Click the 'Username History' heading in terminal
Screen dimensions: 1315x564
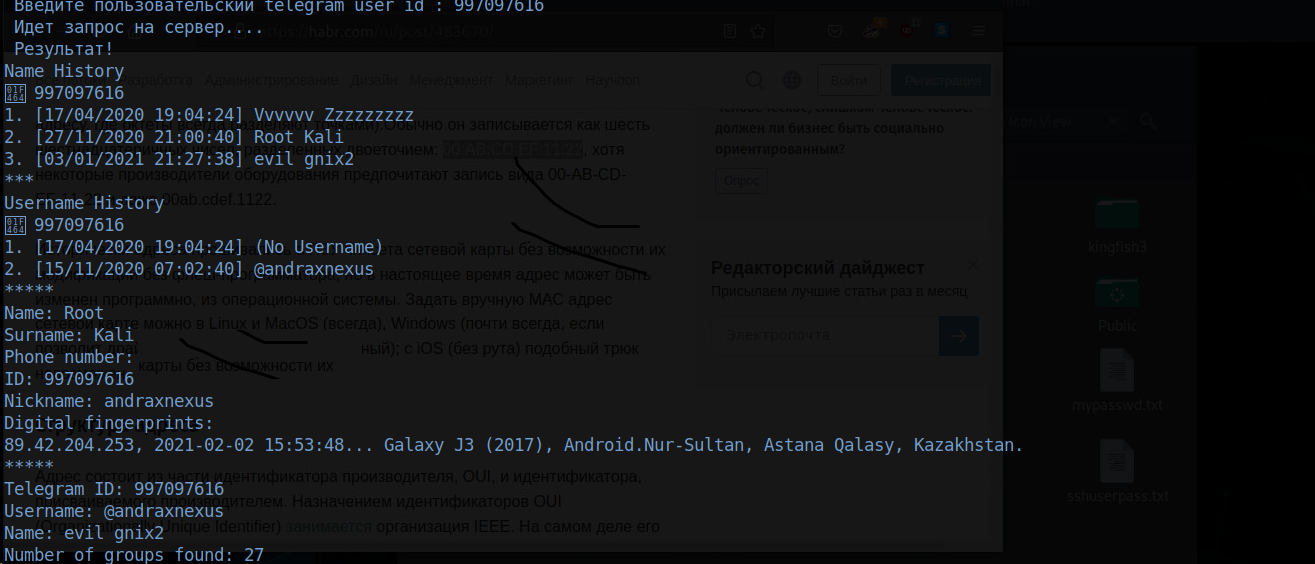click(84, 203)
